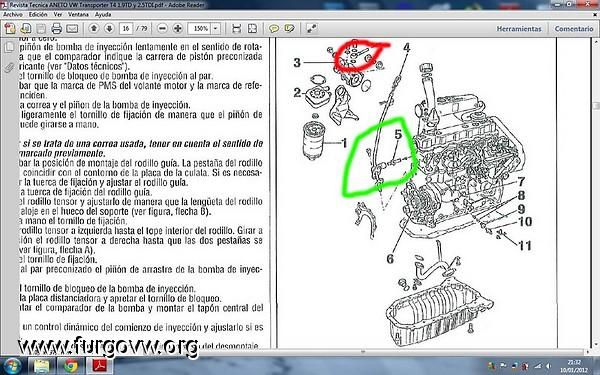The image size is (600, 375).
Task: Select the highlight text tool
Action: [290, 29]
